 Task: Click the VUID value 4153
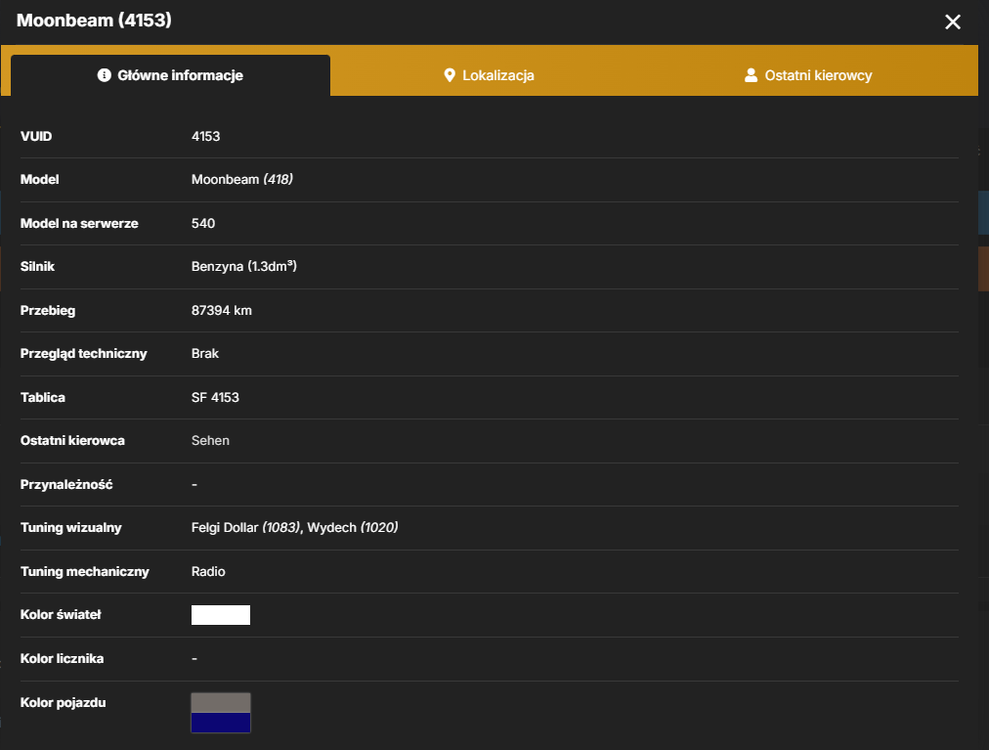(206, 136)
